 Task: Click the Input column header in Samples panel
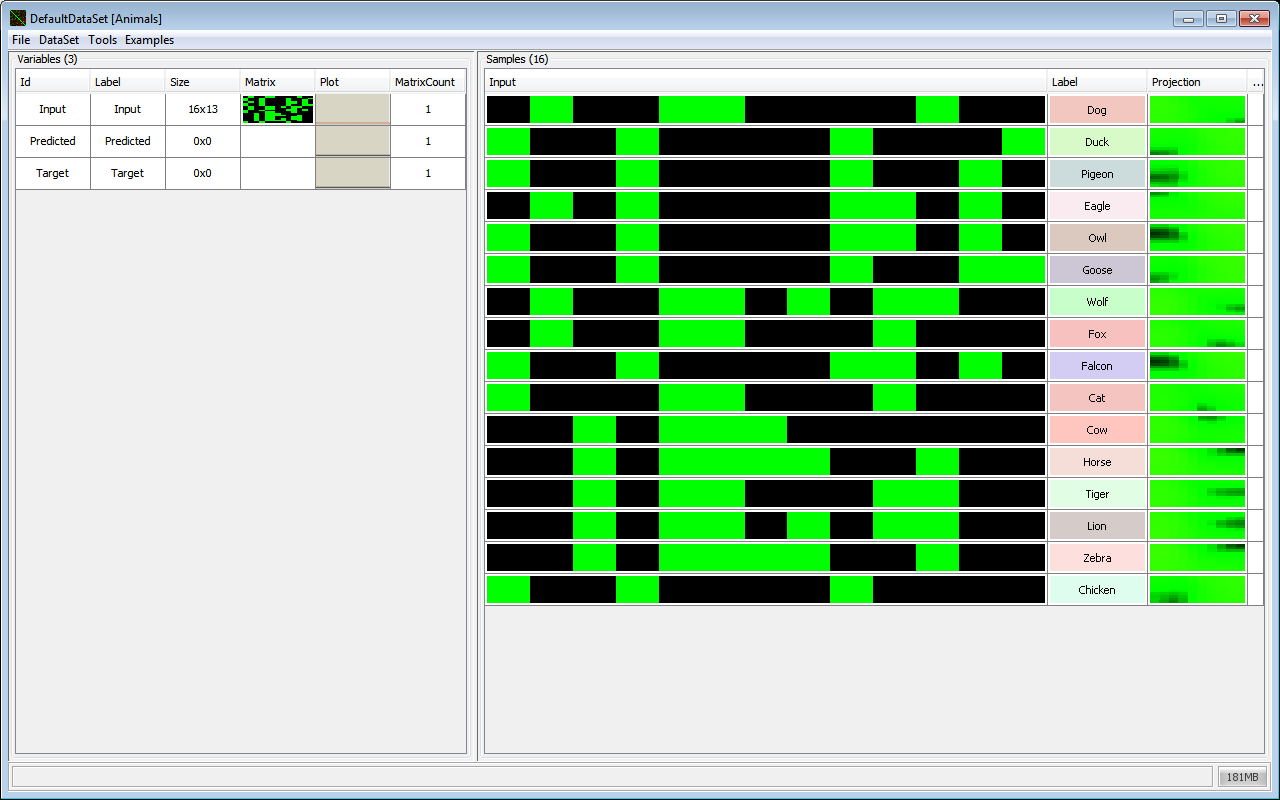coord(500,82)
